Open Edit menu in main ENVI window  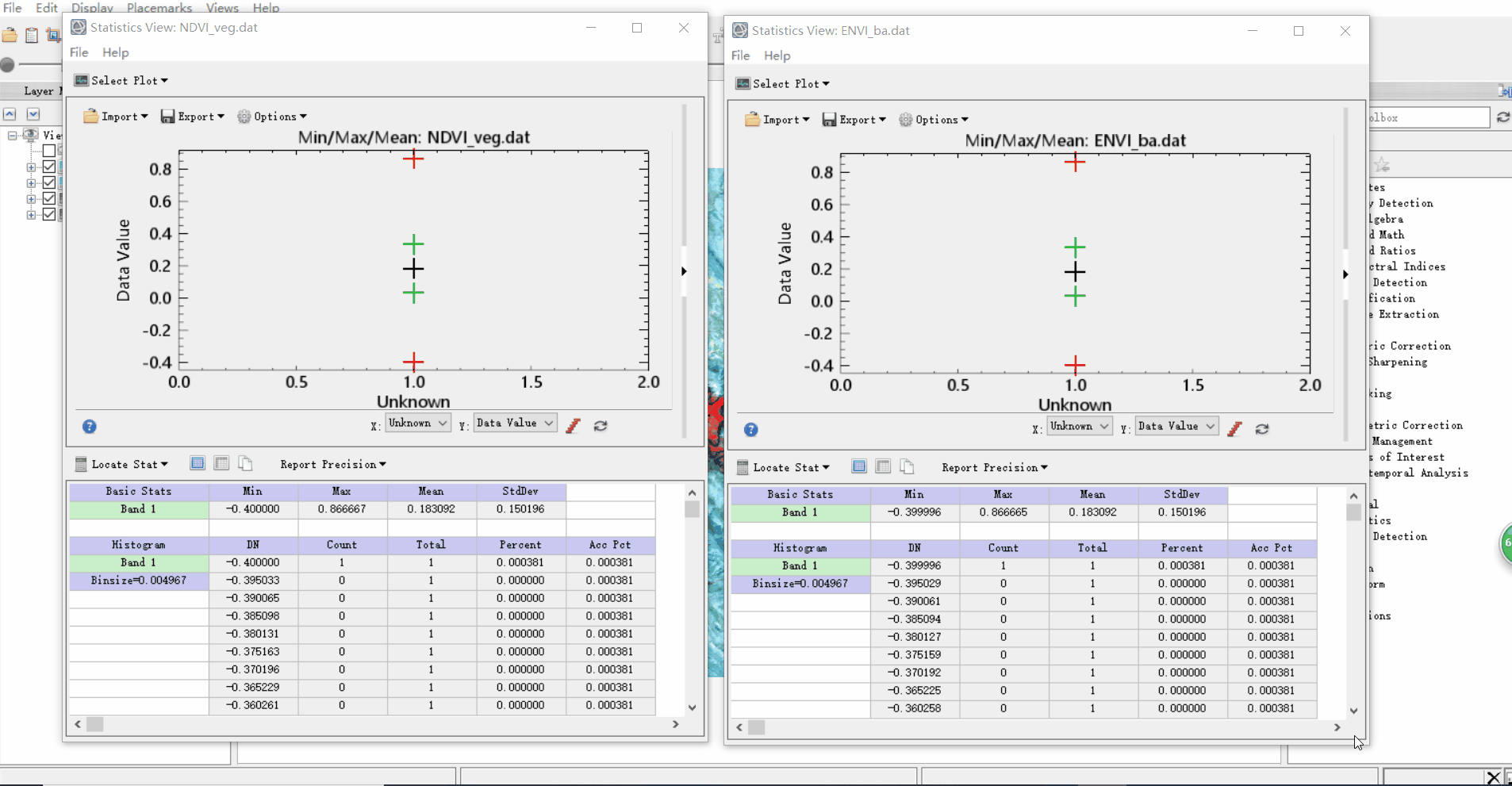pos(47,8)
